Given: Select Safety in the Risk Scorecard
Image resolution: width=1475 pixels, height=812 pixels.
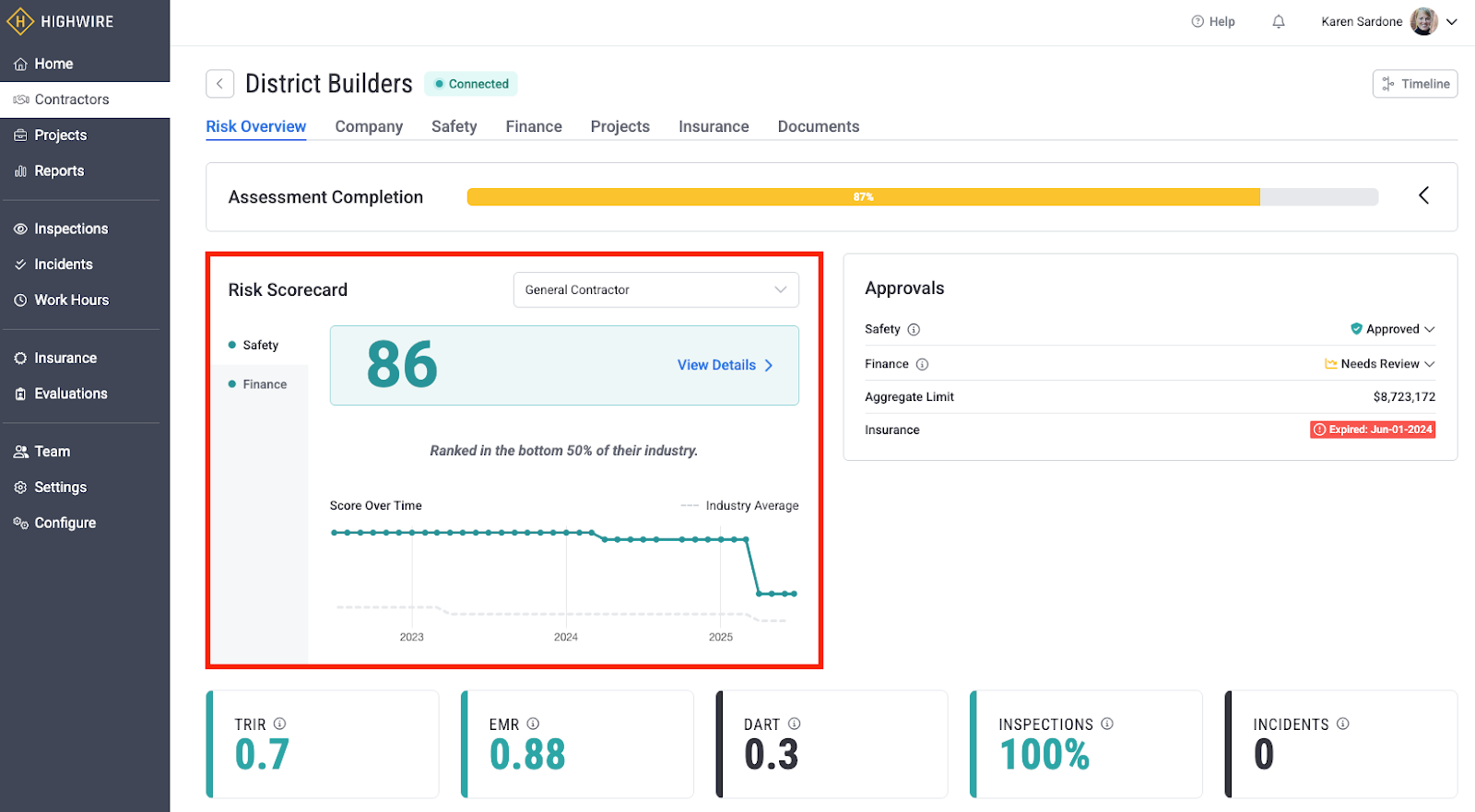Looking at the screenshot, I should pos(260,345).
